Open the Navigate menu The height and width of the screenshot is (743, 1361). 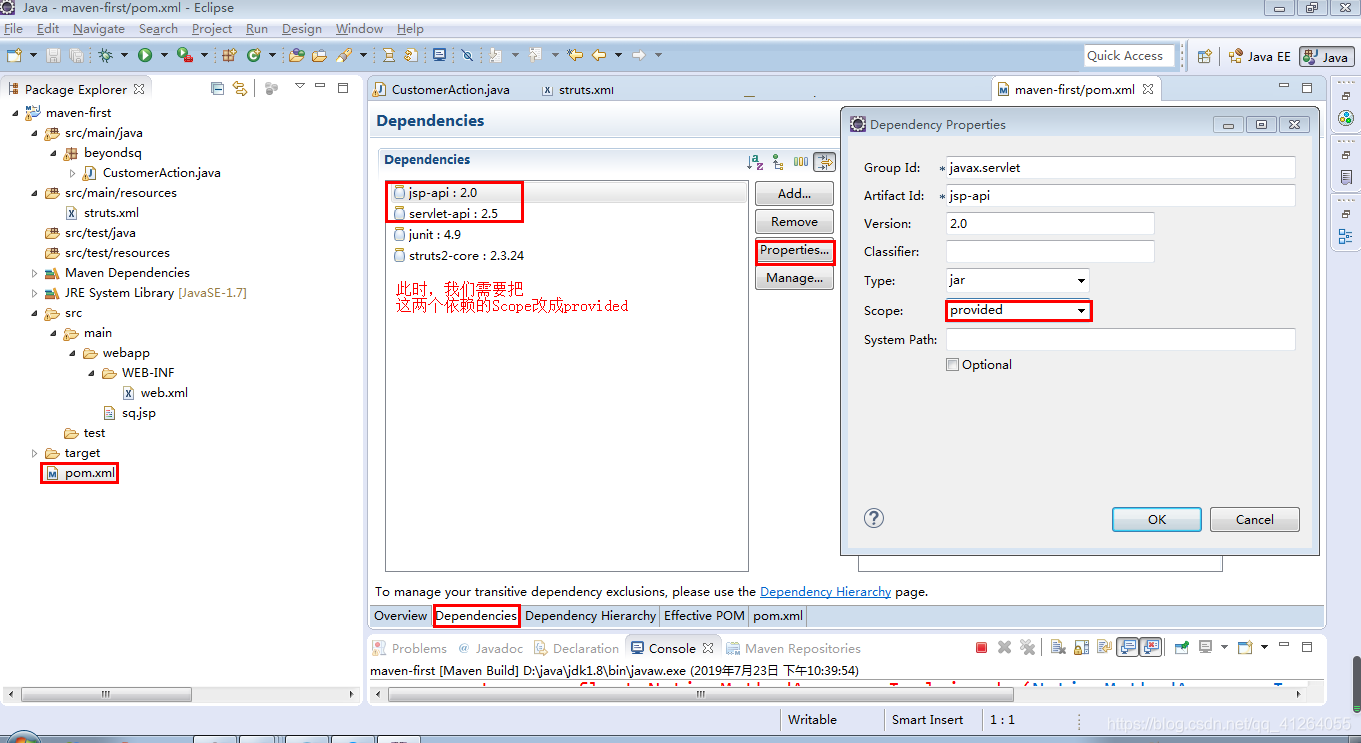(x=100, y=29)
